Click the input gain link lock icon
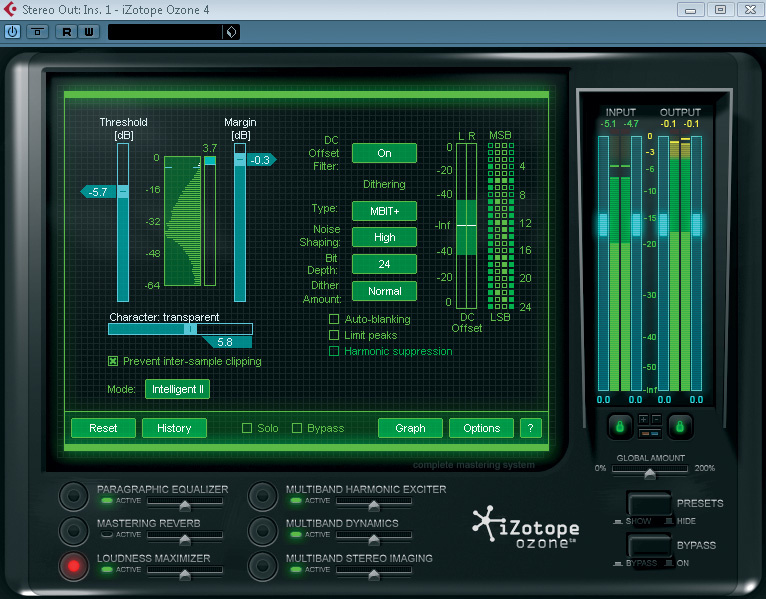 tap(619, 427)
